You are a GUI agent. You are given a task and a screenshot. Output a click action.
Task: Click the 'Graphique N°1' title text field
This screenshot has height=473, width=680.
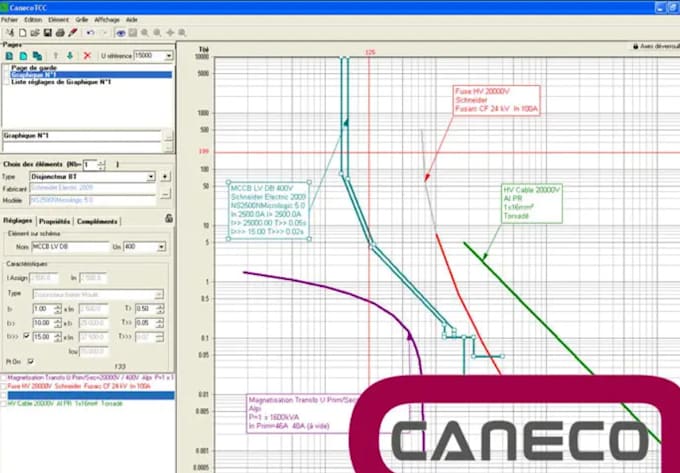[x=82, y=136]
